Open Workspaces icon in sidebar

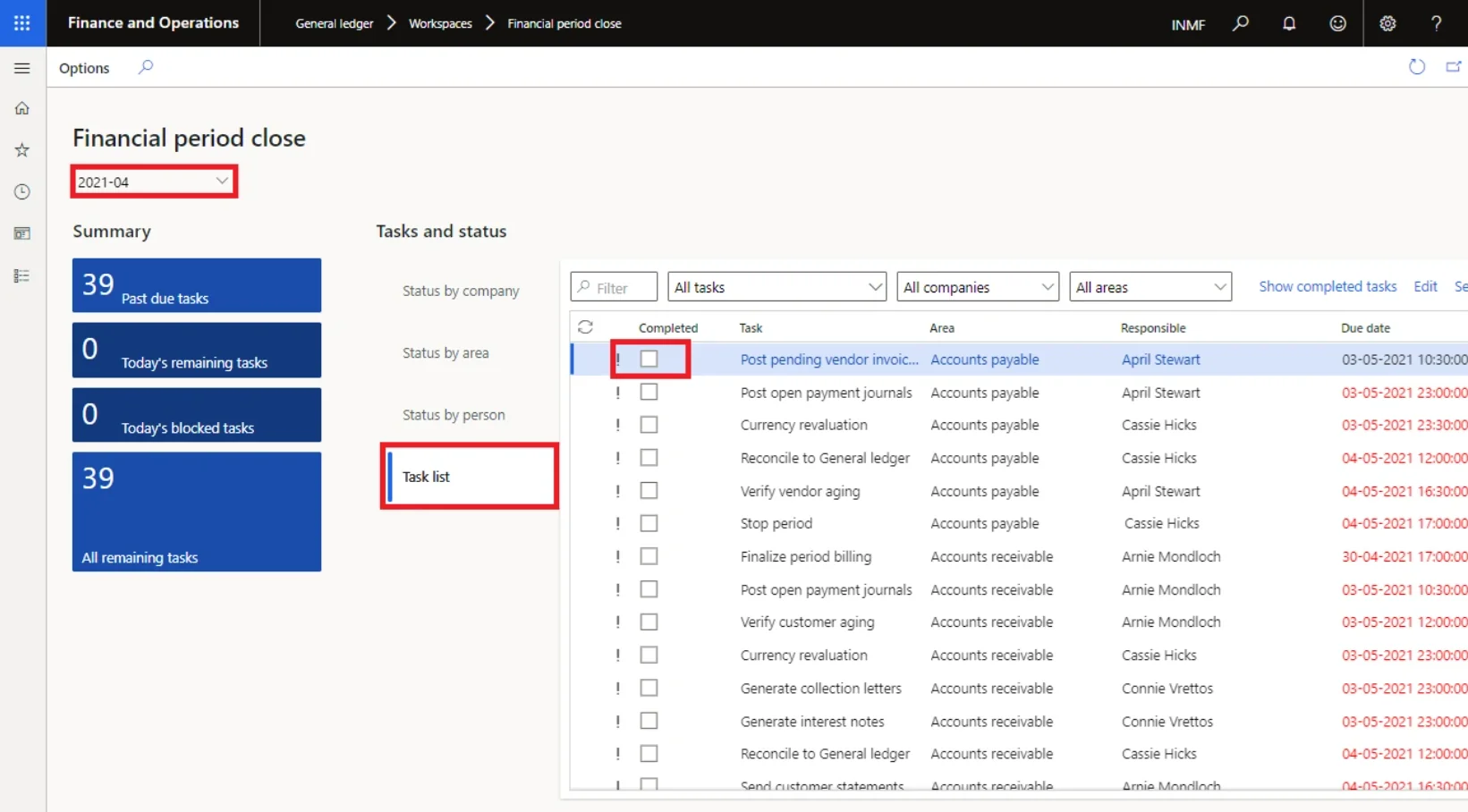(x=22, y=233)
